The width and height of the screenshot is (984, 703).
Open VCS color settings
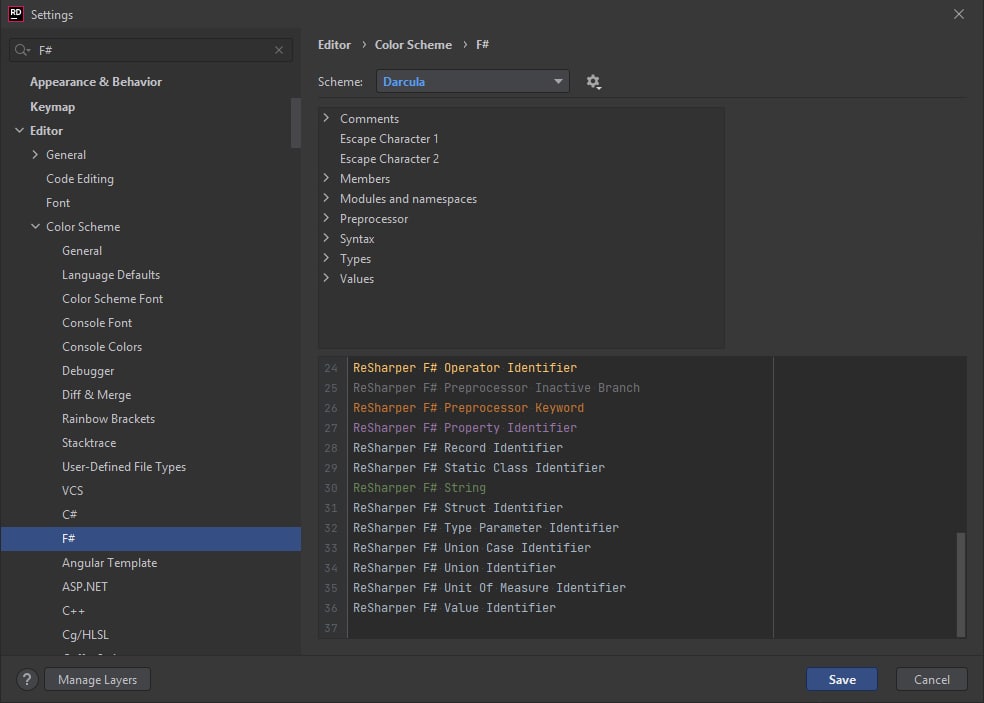pos(72,491)
